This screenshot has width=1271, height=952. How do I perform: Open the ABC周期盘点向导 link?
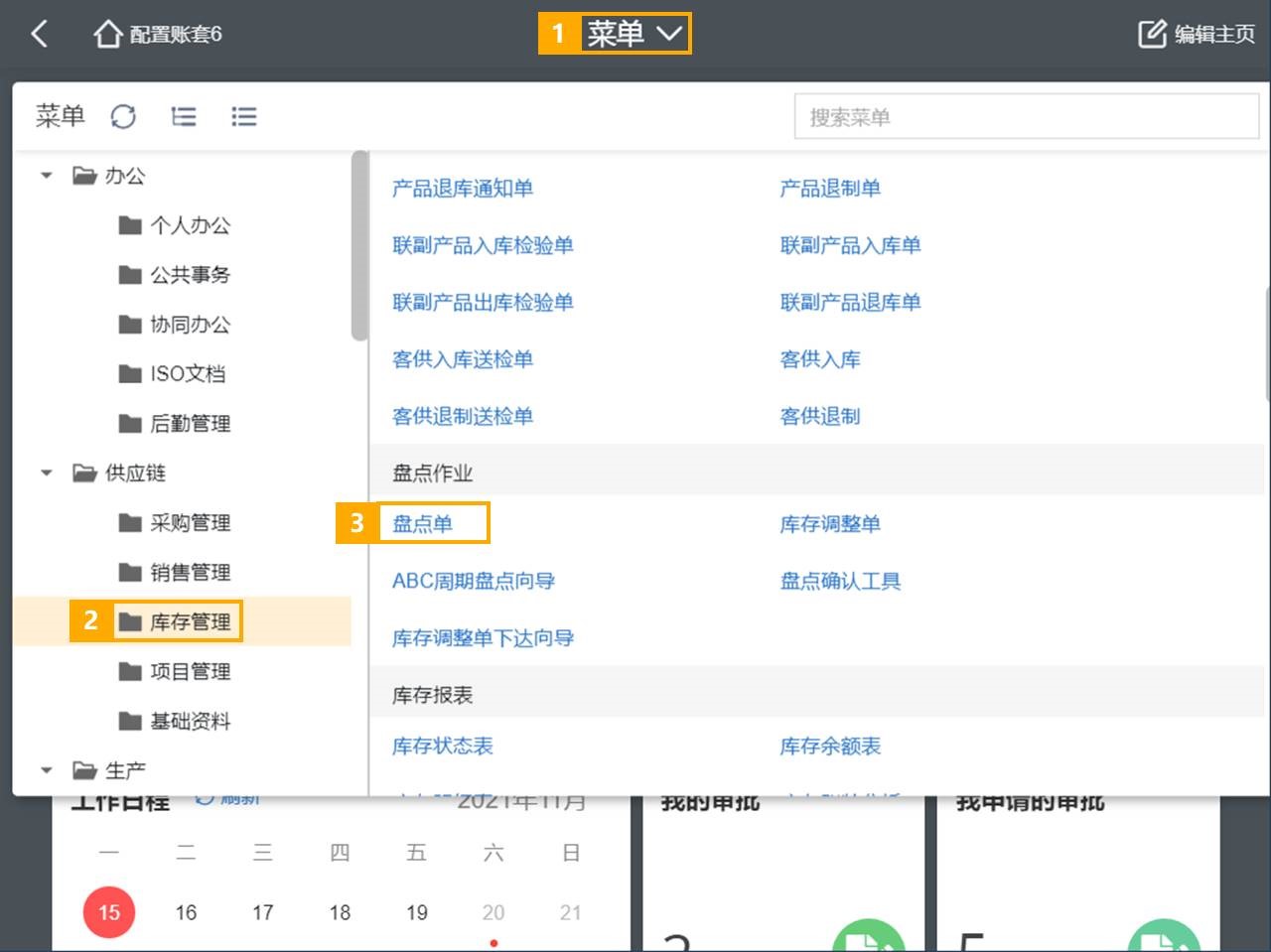474,581
